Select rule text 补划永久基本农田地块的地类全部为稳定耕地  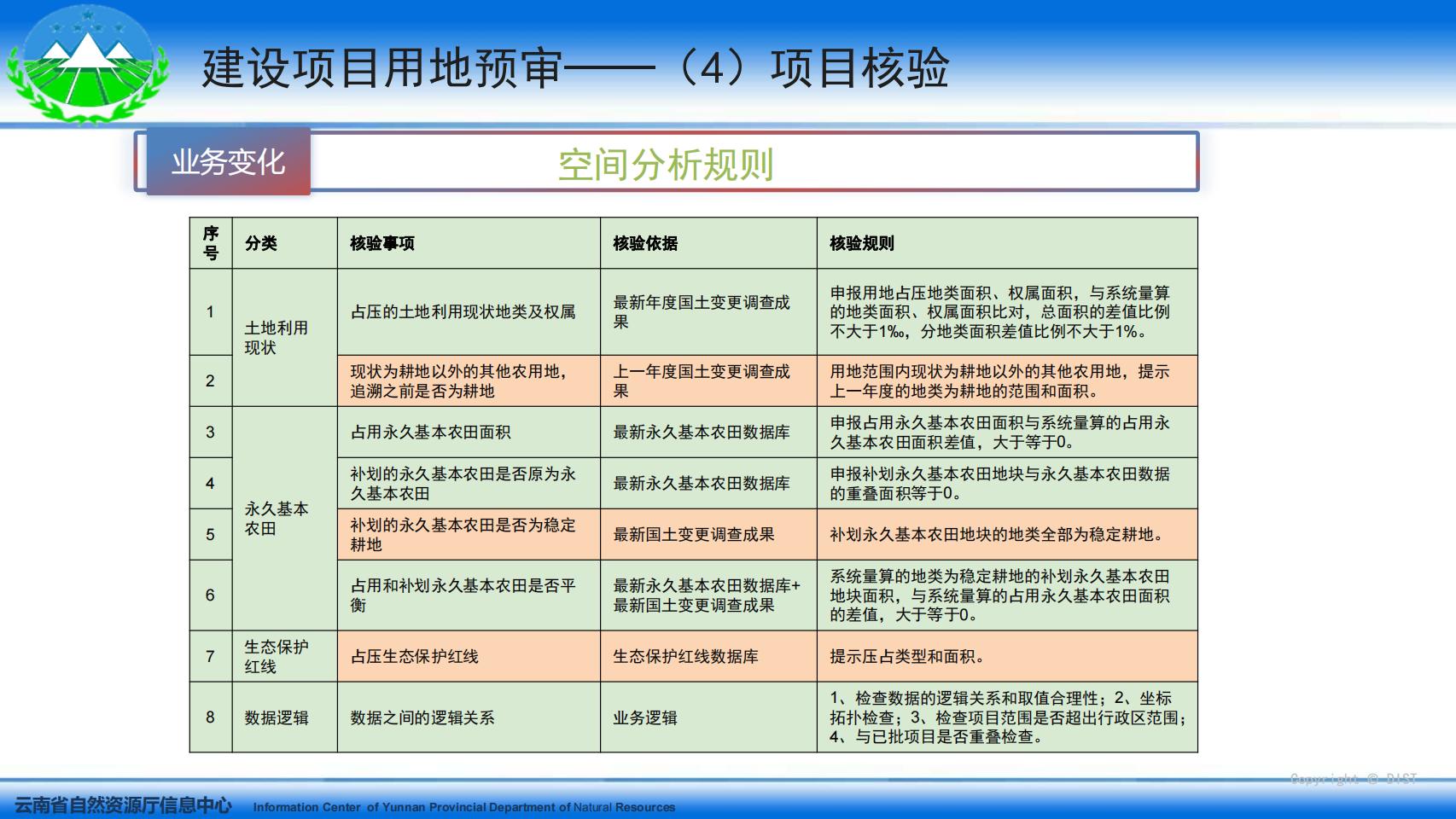1007,534
